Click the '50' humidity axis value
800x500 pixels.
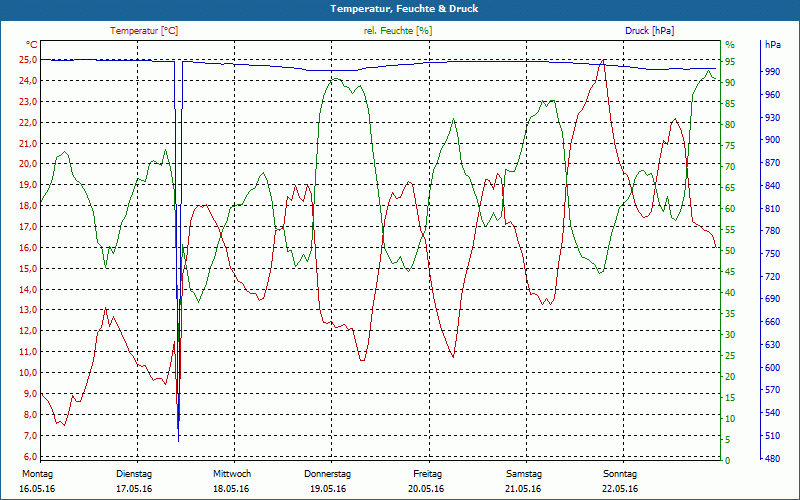tap(730, 251)
